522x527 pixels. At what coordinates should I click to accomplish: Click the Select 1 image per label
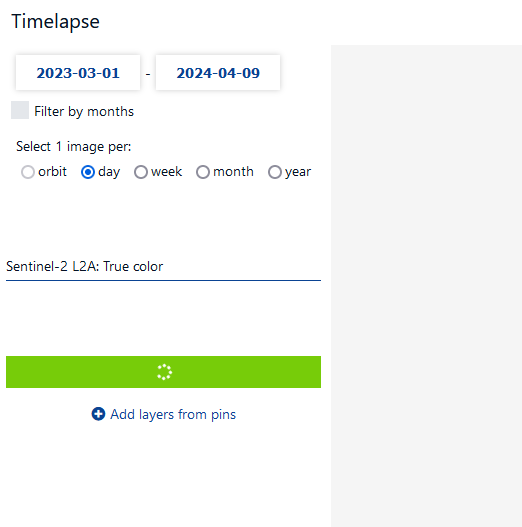[x=74, y=147]
